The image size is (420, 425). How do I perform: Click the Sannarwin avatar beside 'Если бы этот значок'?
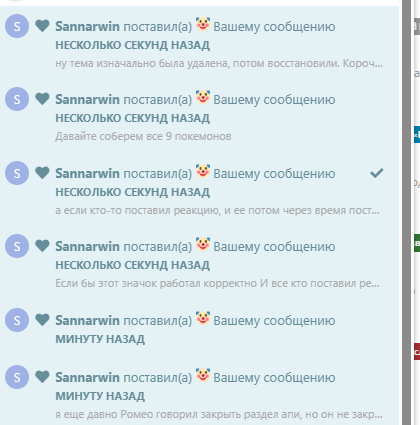tap(17, 246)
